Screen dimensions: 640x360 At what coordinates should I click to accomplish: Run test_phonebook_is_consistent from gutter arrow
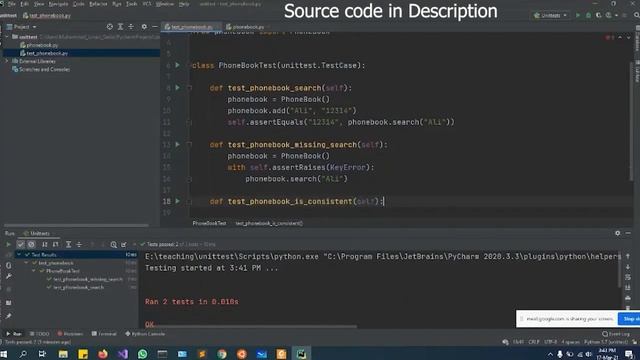point(178,201)
